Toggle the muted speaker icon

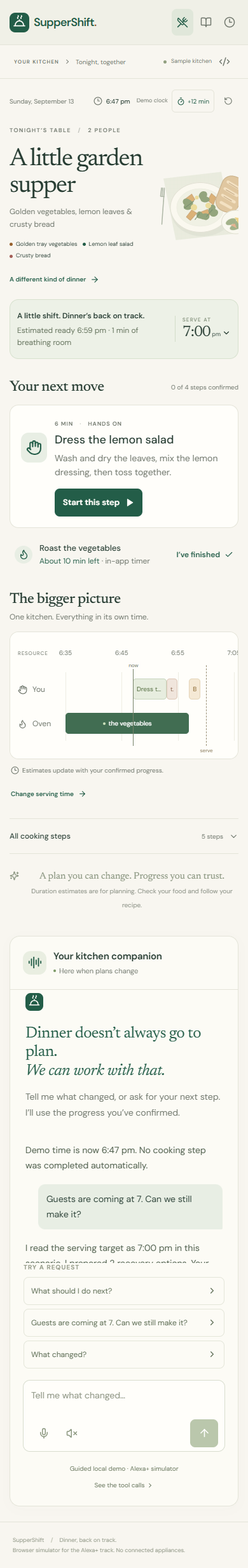coord(72,1433)
